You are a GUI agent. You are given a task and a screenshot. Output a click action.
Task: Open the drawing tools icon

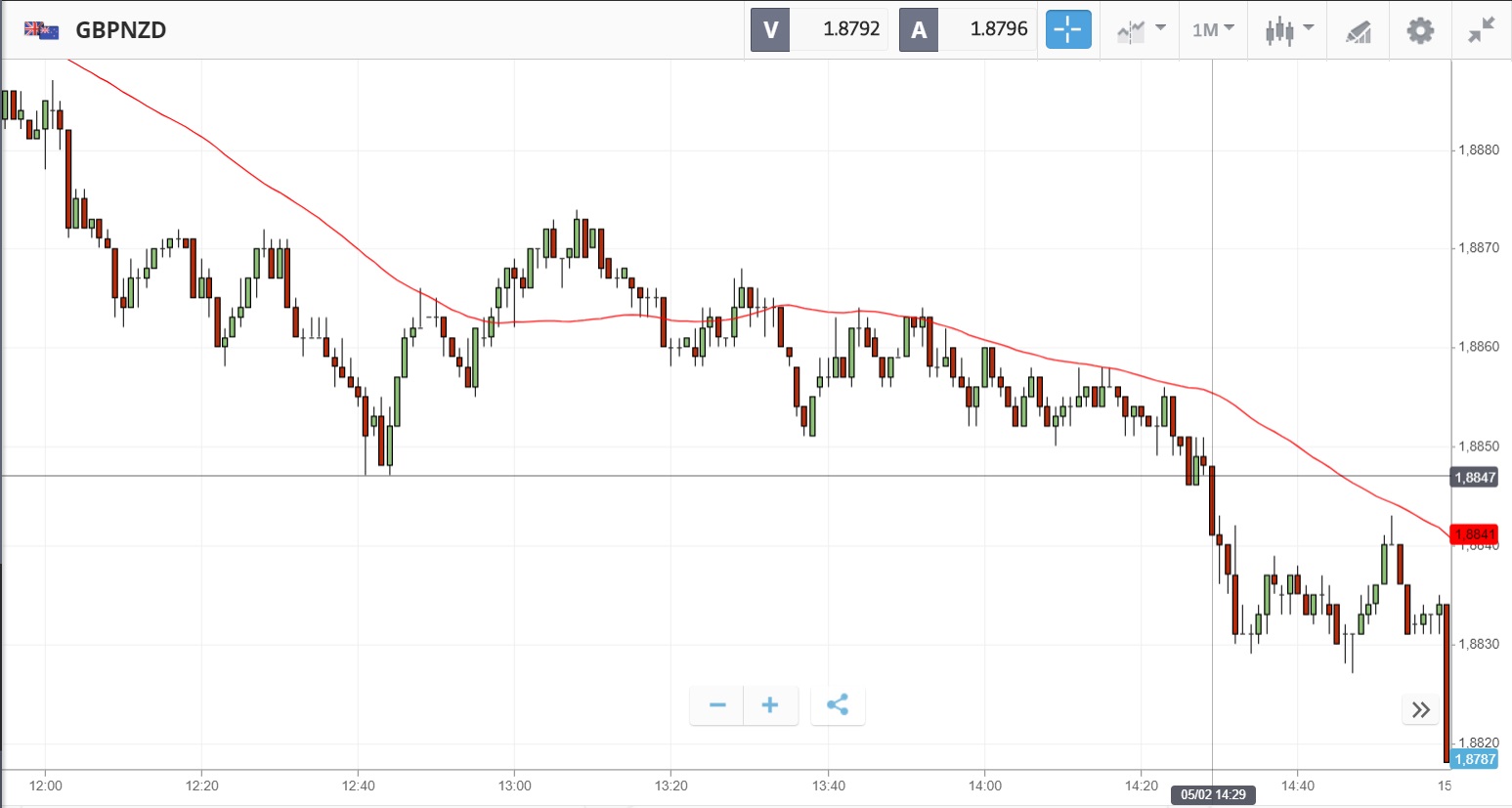1359,31
